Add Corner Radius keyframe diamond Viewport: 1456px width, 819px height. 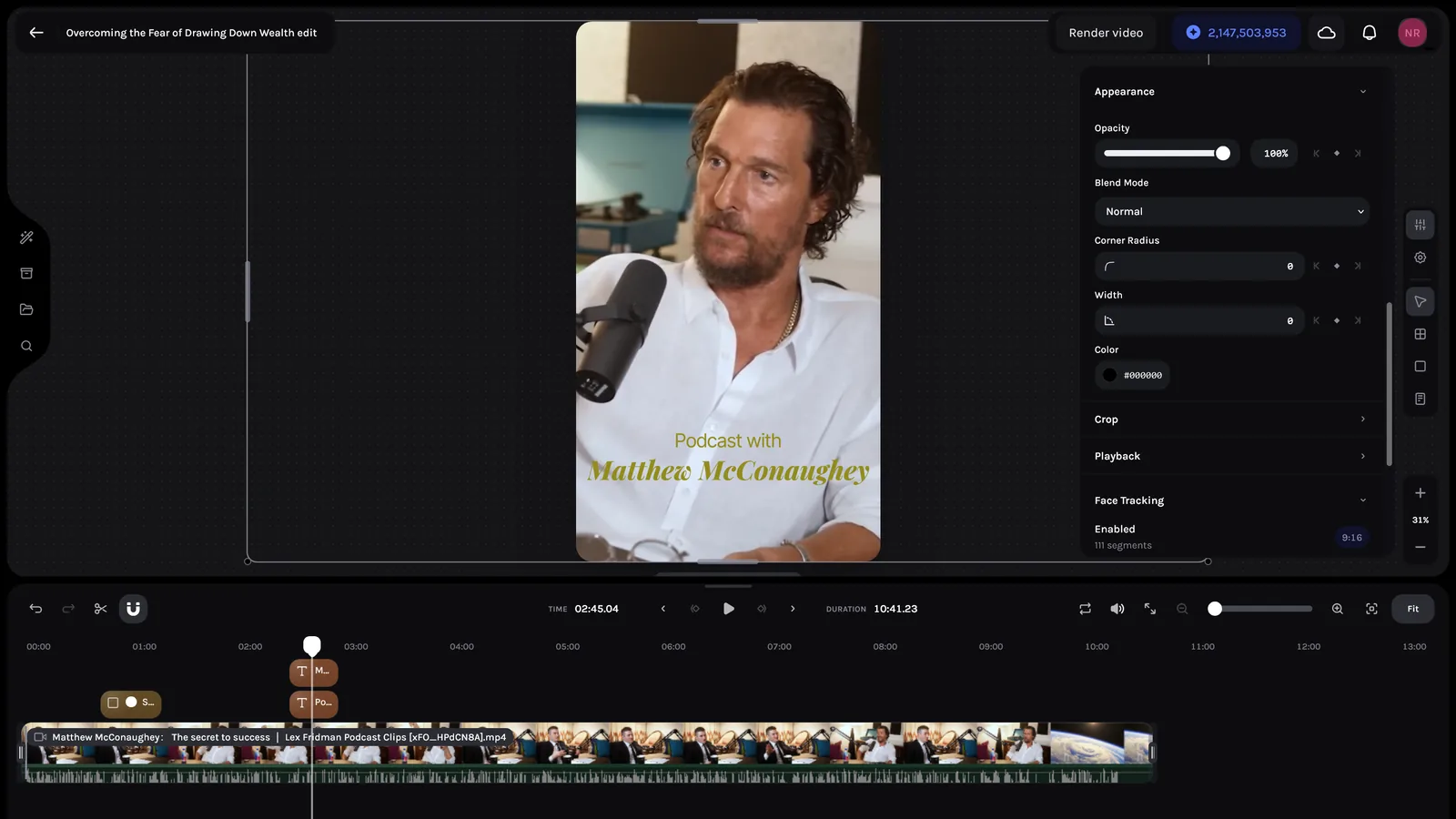(1337, 267)
